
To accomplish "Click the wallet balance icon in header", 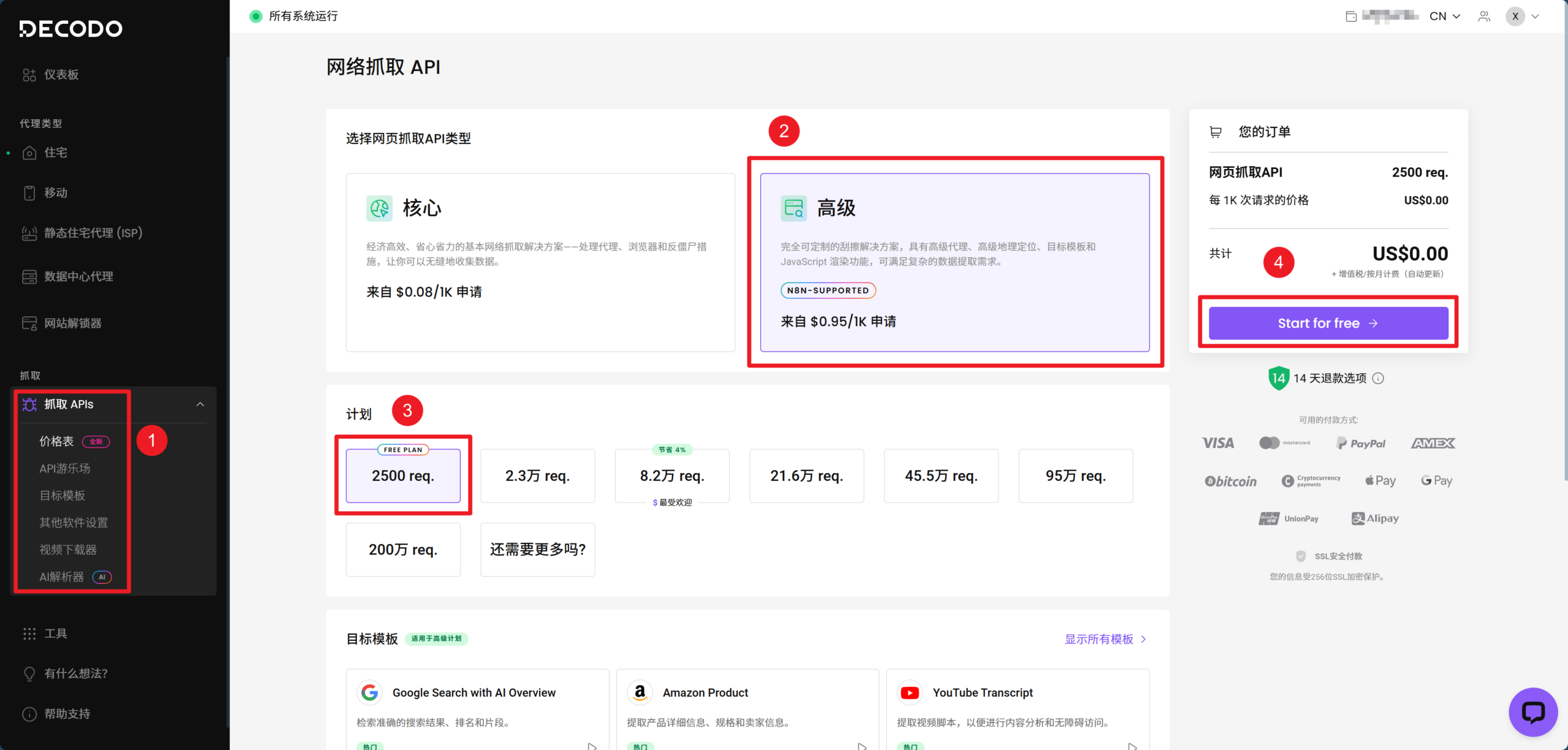I will tap(1351, 17).
